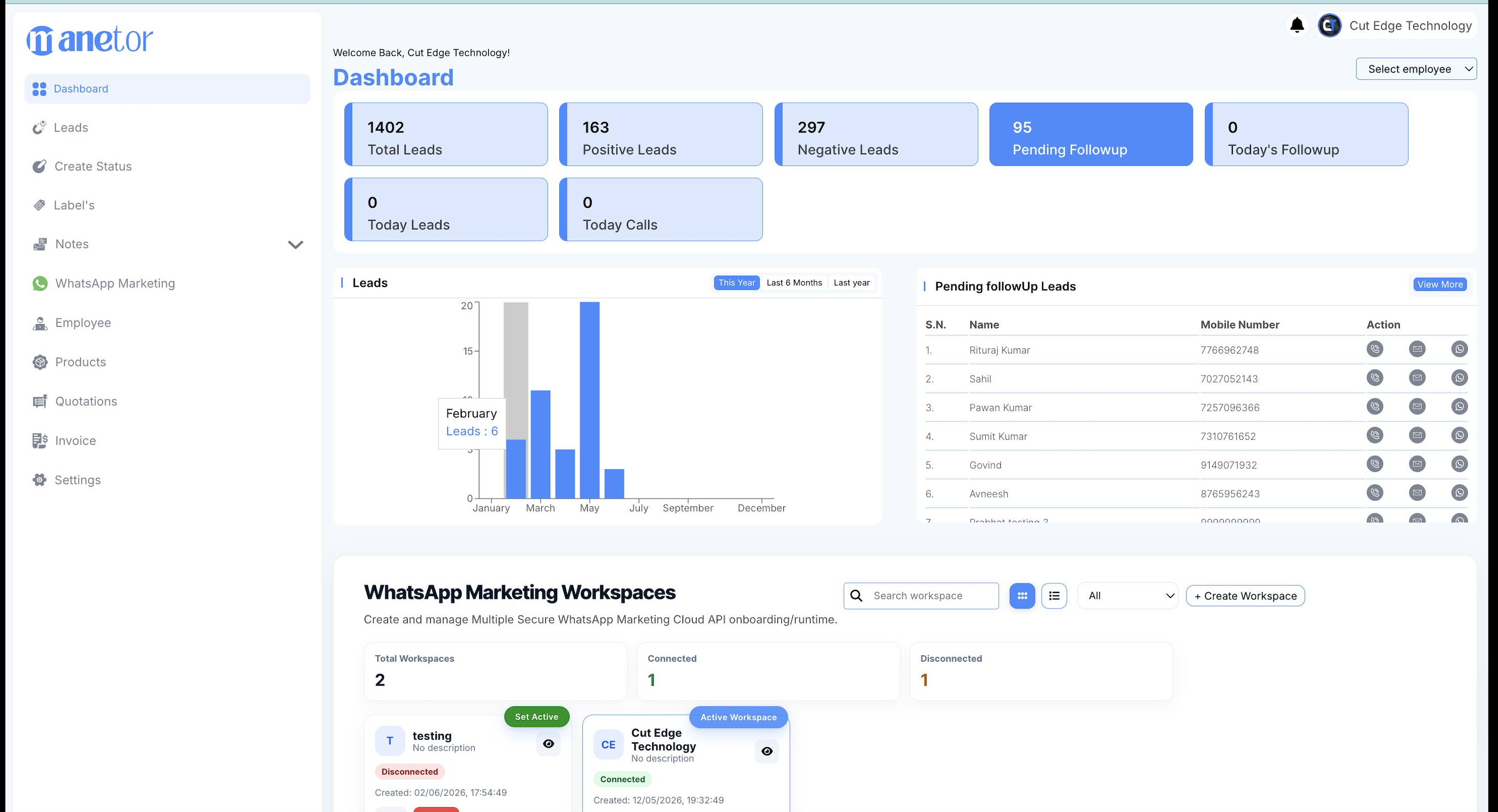WhatsApp Sumit Kumar via icon
The image size is (1498, 812).
[x=1459, y=435]
